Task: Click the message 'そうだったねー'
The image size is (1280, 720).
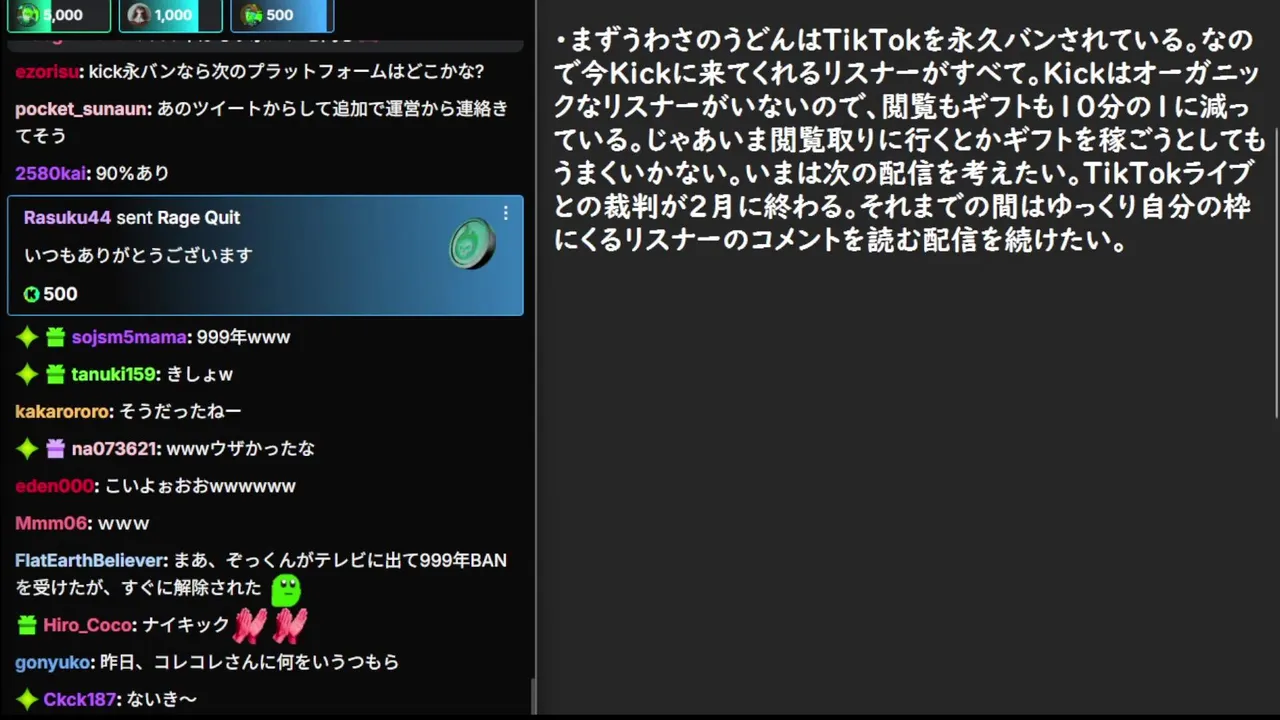Action: [x=180, y=411]
